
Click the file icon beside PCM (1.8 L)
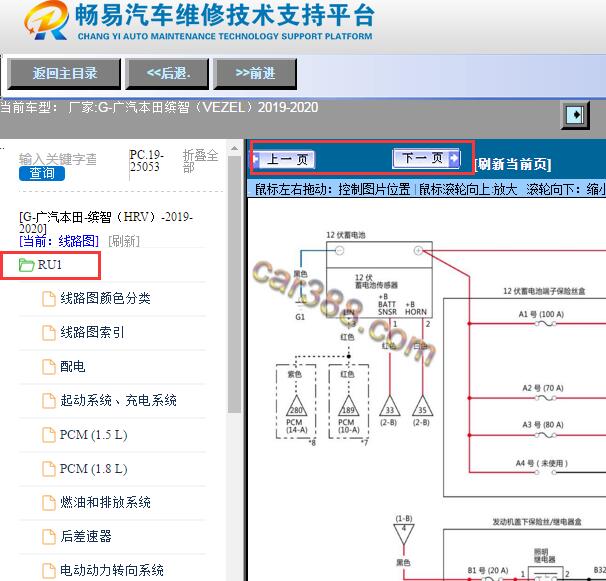49,469
